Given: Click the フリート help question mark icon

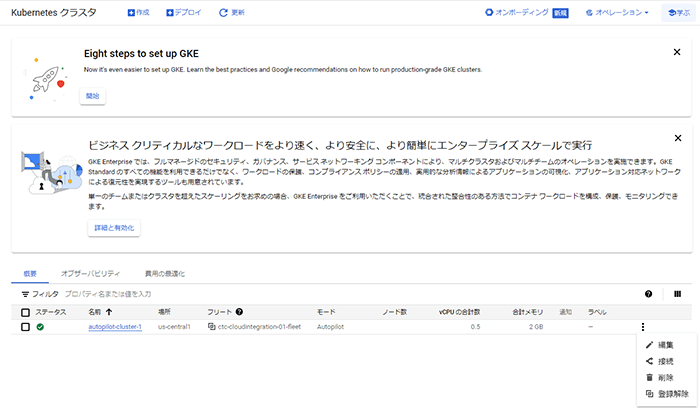Looking at the screenshot, I should (239, 312).
